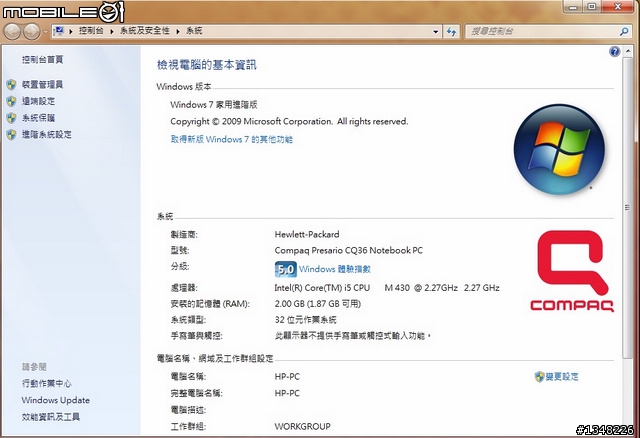Open Windows Update link in sidebar
The image size is (640, 438).
point(56,400)
